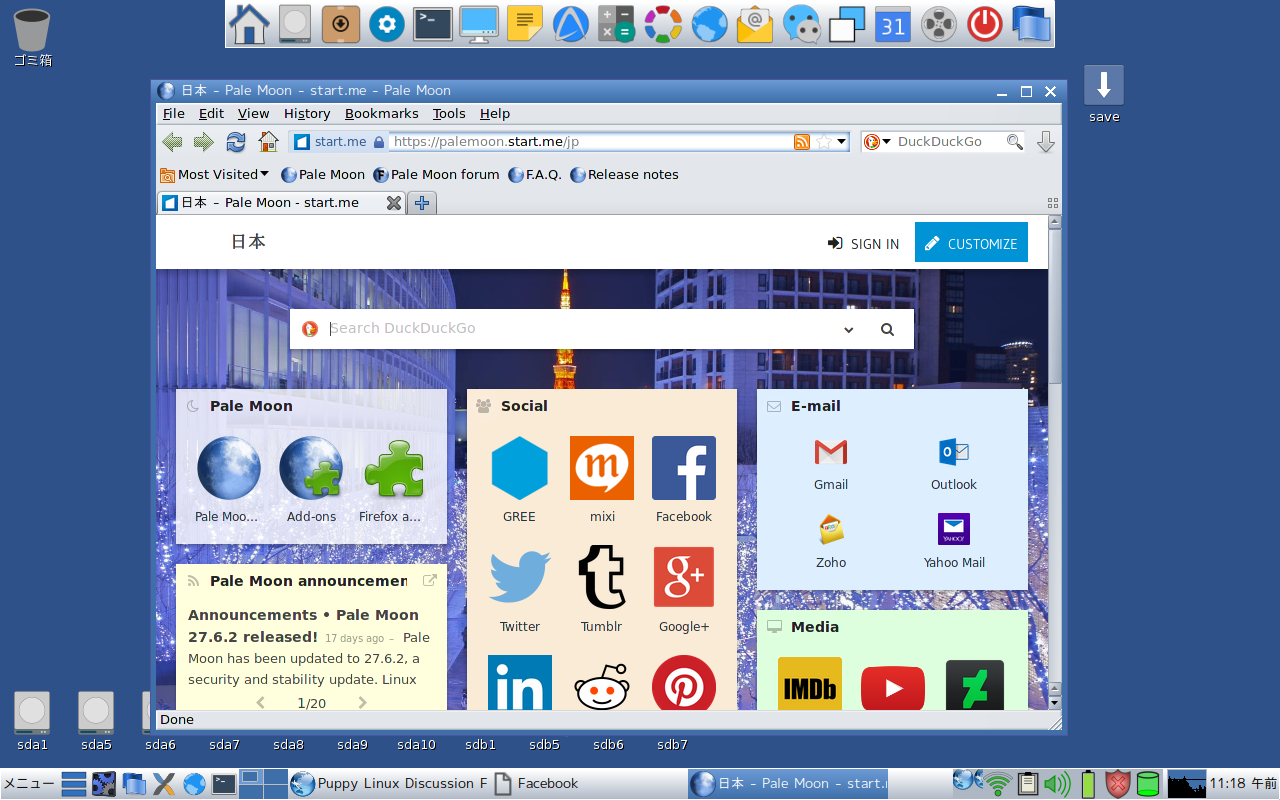
Task: Expand the address bar history dropdown
Action: point(841,141)
